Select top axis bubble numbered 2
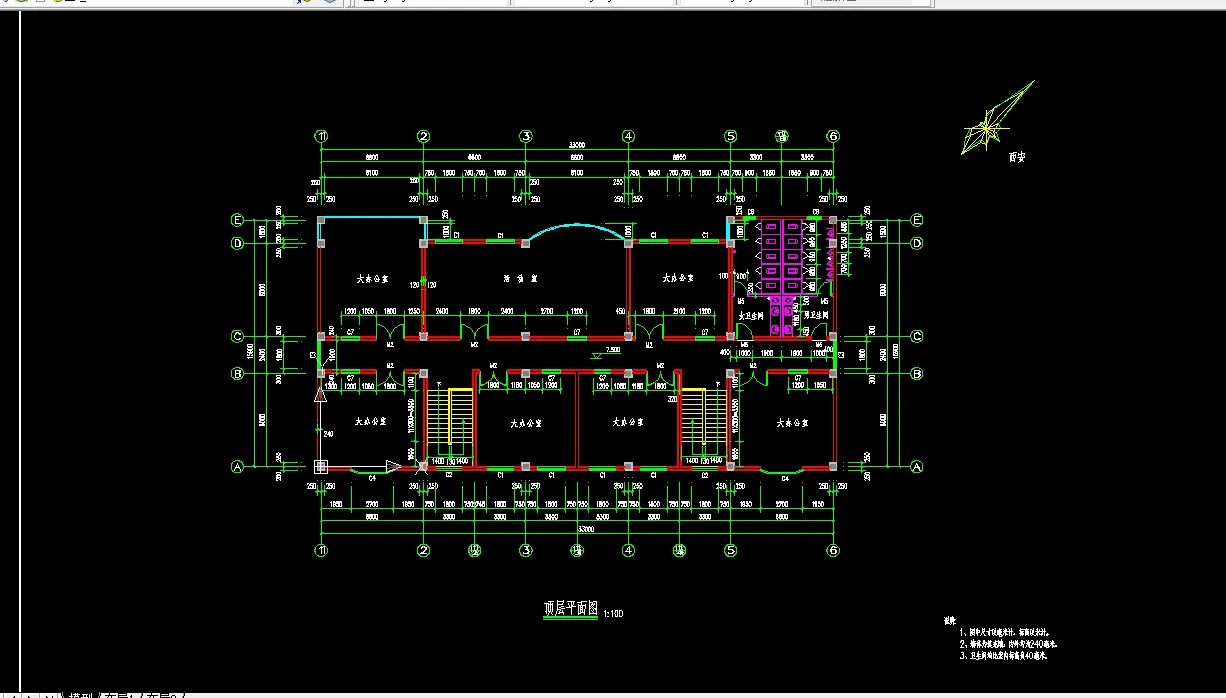The height and width of the screenshot is (698, 1226). 423,136
